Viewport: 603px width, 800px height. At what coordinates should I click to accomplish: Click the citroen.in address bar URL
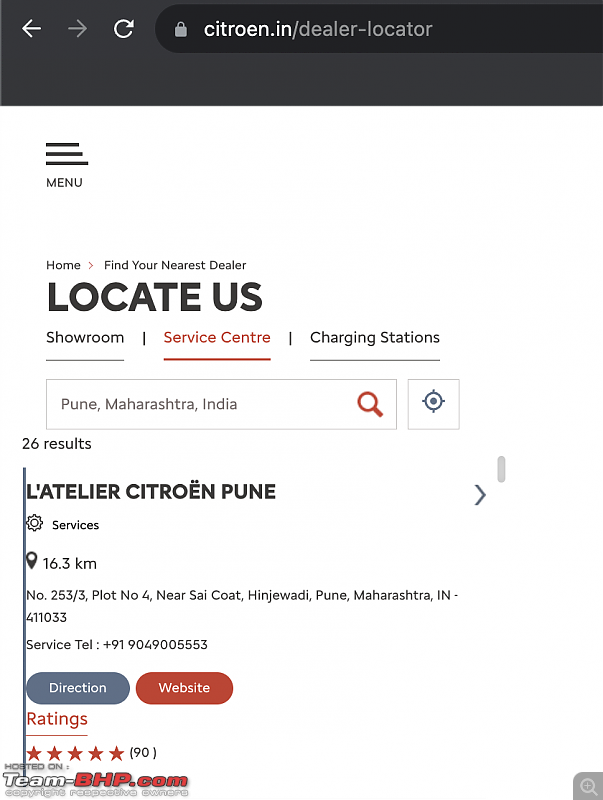click(x=318, y=30)
